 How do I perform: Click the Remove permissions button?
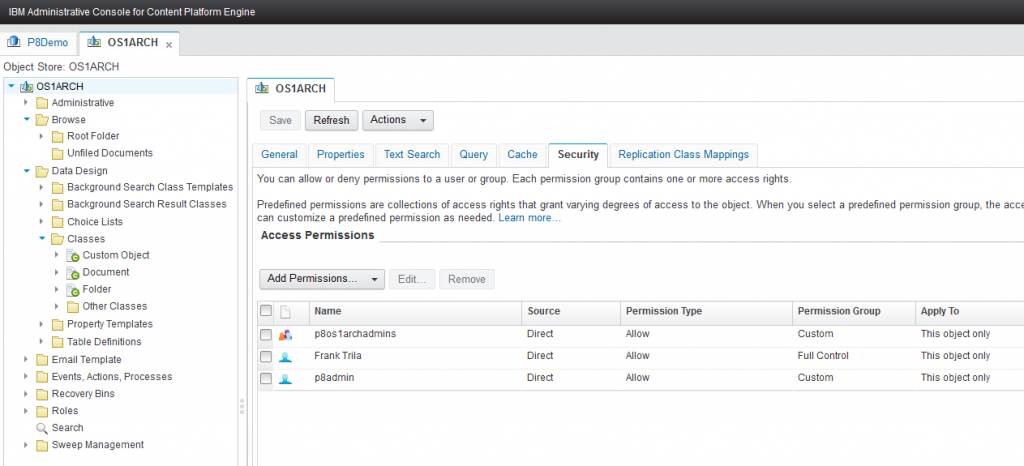click(467, 279)
